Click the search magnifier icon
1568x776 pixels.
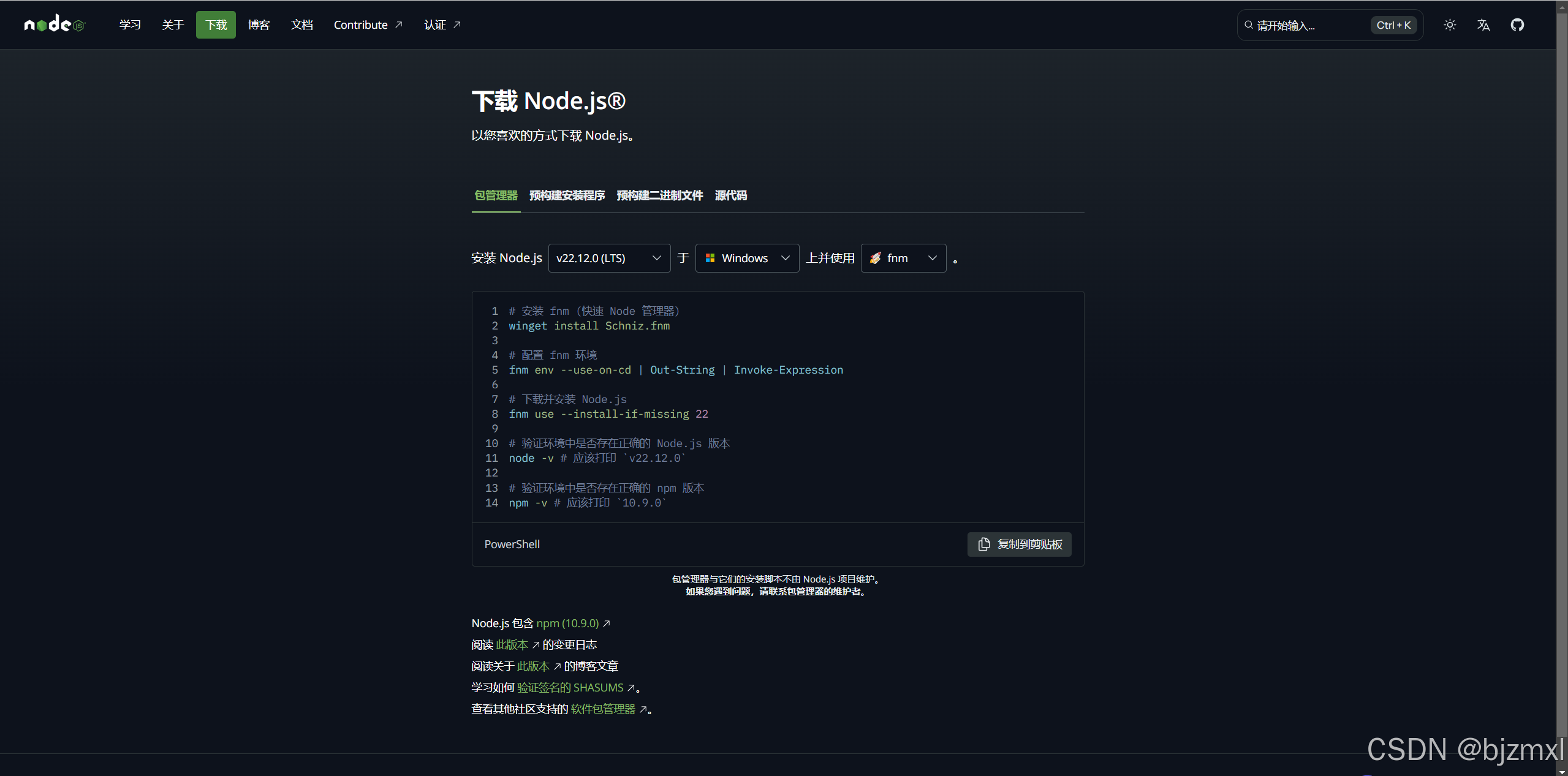click(1248, 25)
